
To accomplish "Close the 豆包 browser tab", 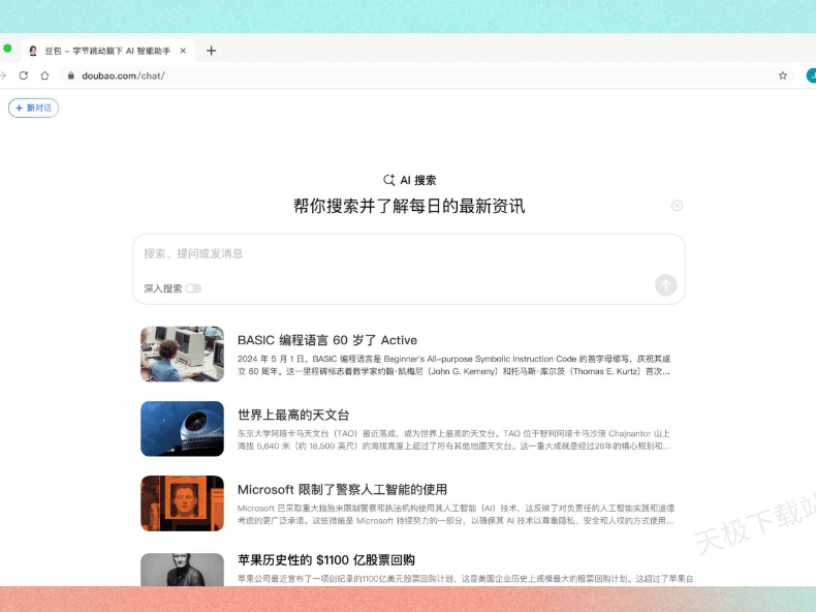I will click(x=183, y=50).
